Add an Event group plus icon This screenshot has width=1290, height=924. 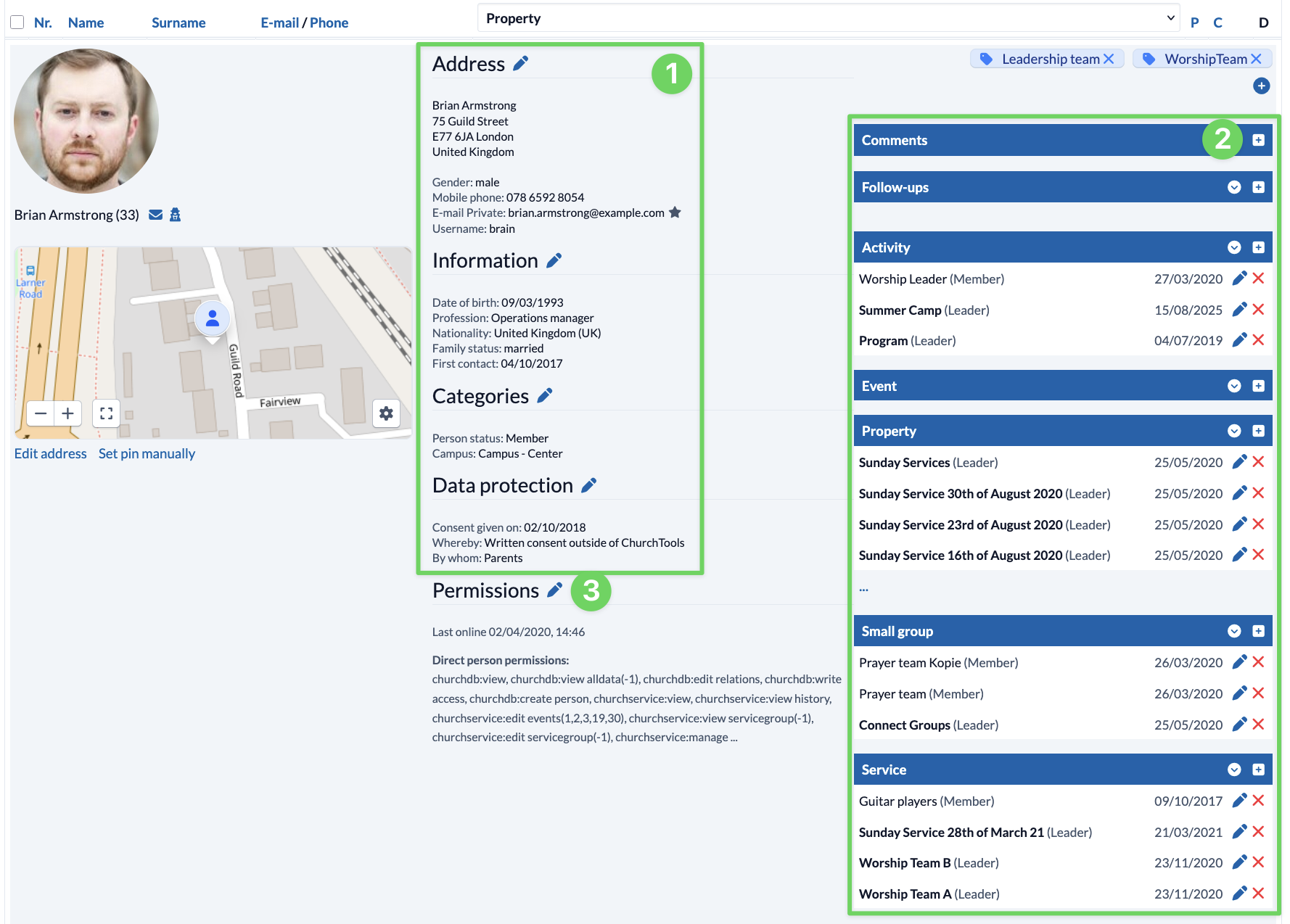pos(1259,386)
